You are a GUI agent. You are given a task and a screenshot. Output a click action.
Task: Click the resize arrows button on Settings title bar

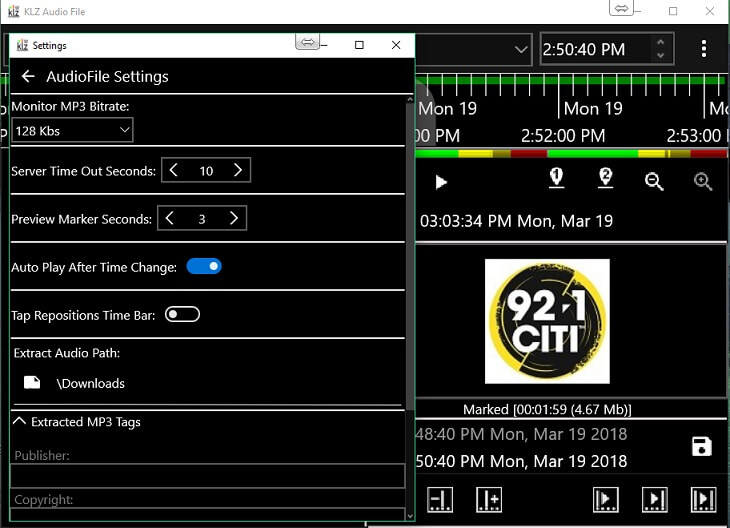click(307, 42)
